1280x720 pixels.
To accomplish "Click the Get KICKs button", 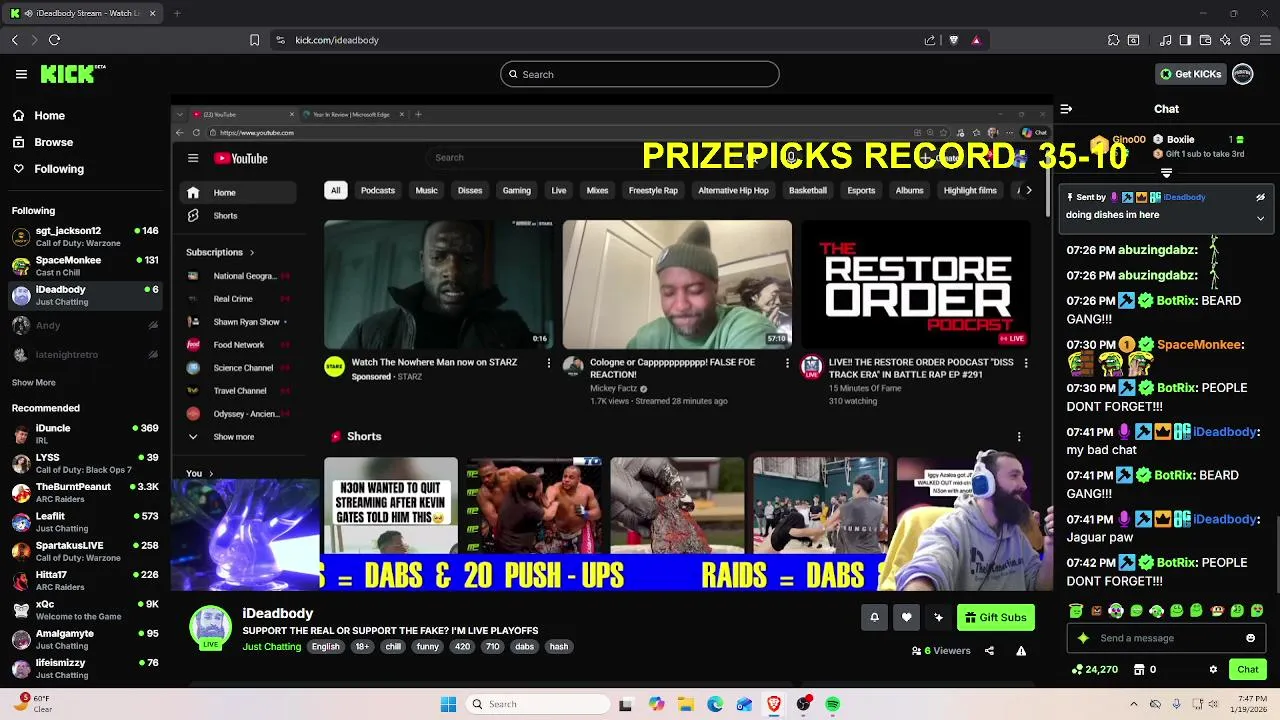I will point(1190,74).
